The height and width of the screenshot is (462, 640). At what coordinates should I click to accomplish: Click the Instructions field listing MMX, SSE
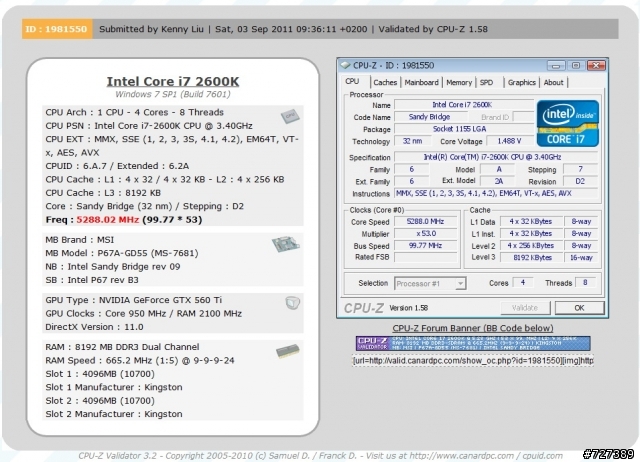tap(496, 193)
